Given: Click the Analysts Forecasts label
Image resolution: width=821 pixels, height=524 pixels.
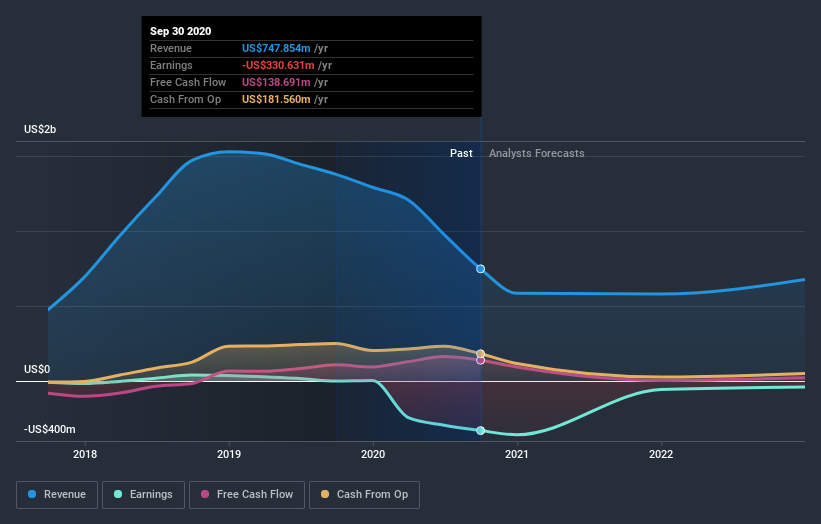Looking at the screenshot, I should (x=537, y=153).
